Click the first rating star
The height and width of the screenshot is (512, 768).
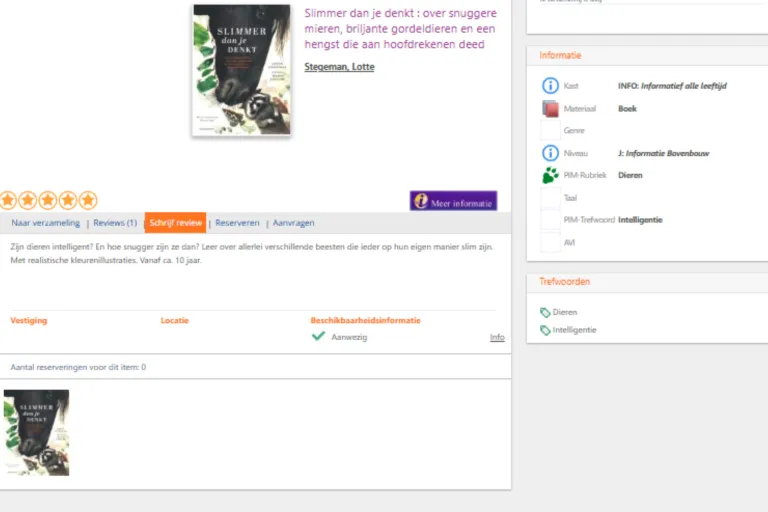[8, 200]
